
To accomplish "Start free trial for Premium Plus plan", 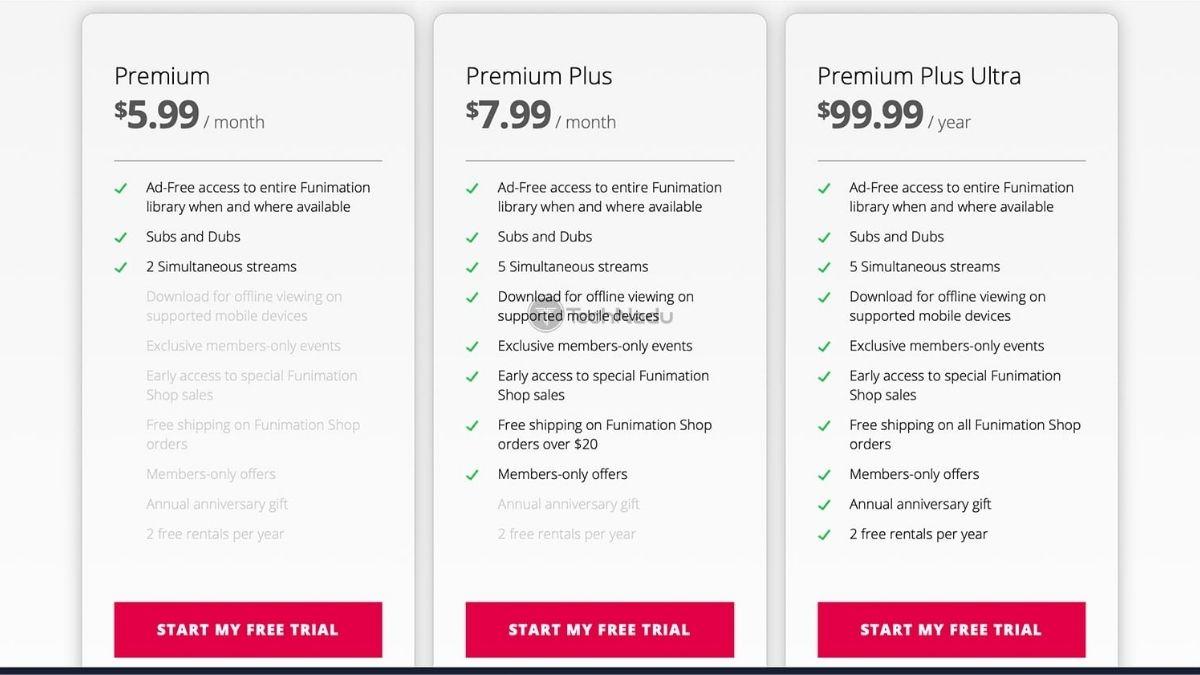I will point(599,629).
